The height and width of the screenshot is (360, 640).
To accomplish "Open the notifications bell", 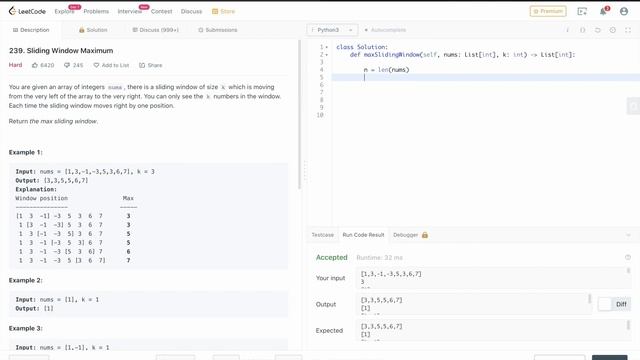I will click(x=603, y=11).
